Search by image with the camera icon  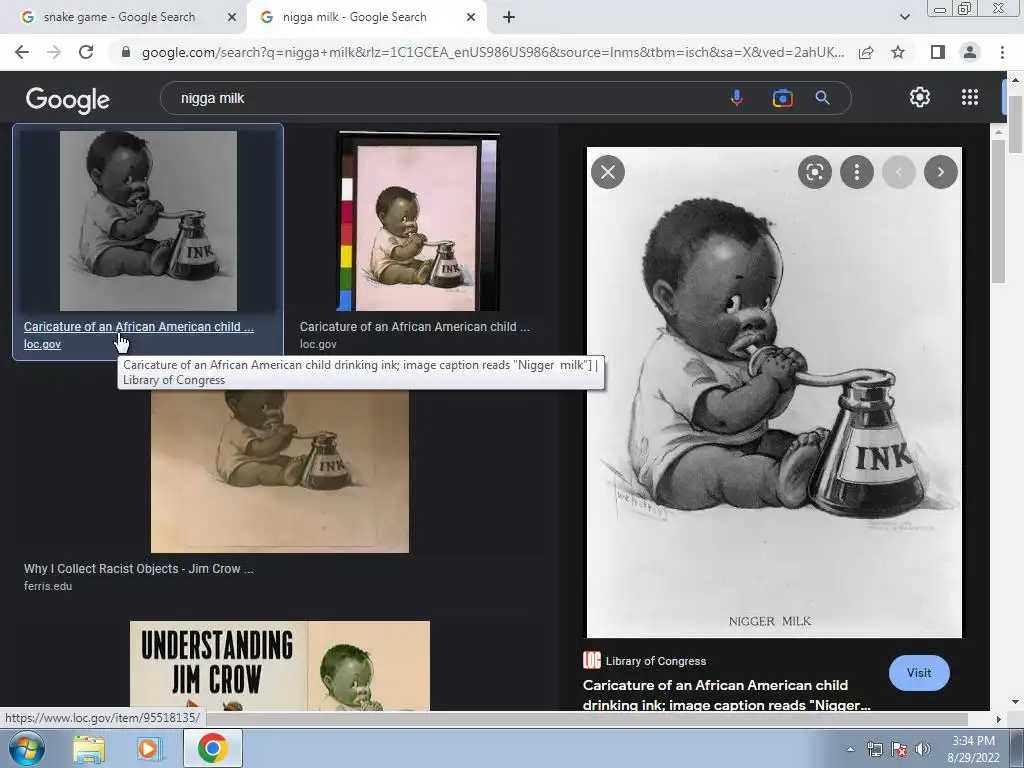tap(782, 98)
